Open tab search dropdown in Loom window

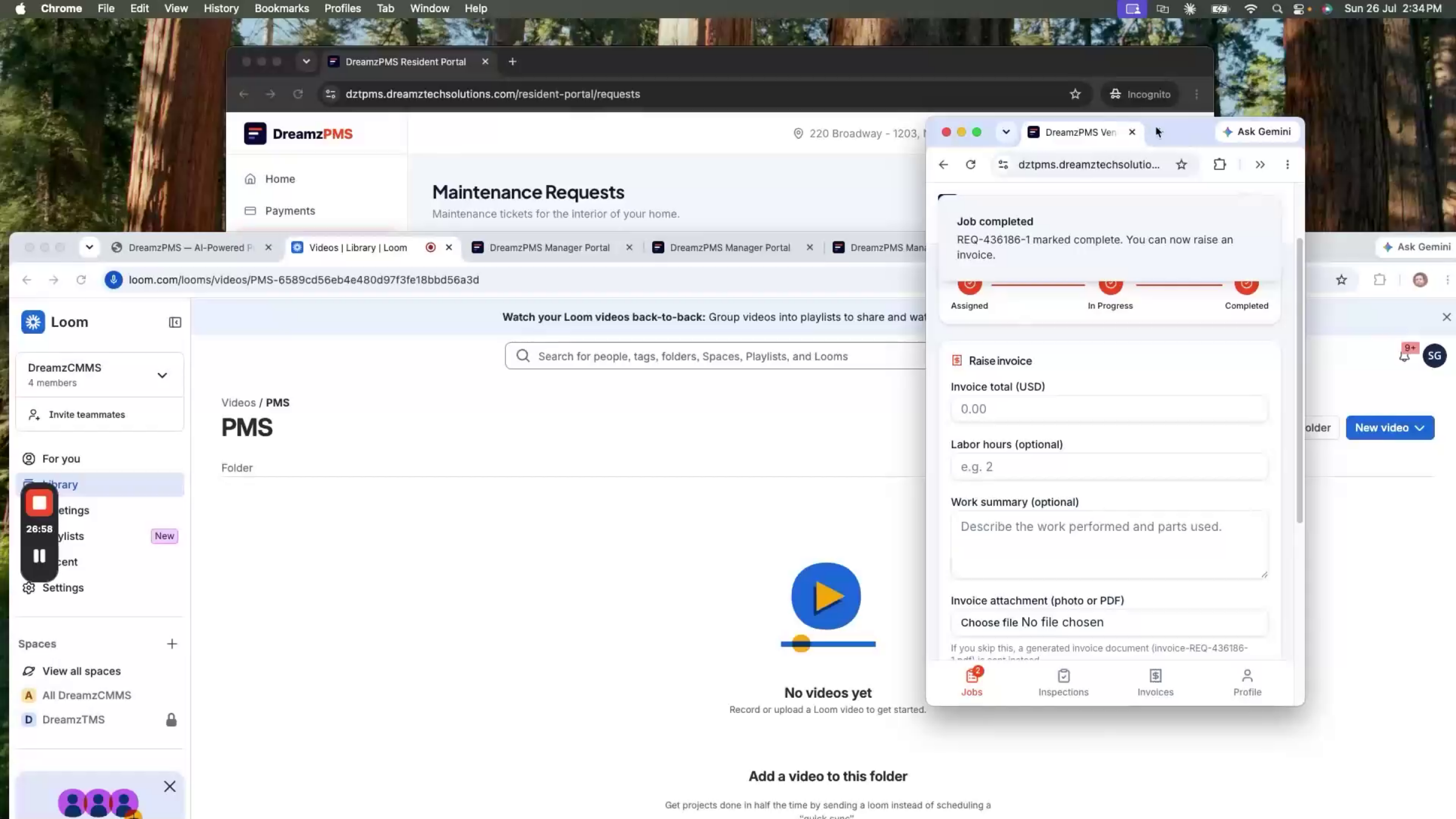coord(89,247)
